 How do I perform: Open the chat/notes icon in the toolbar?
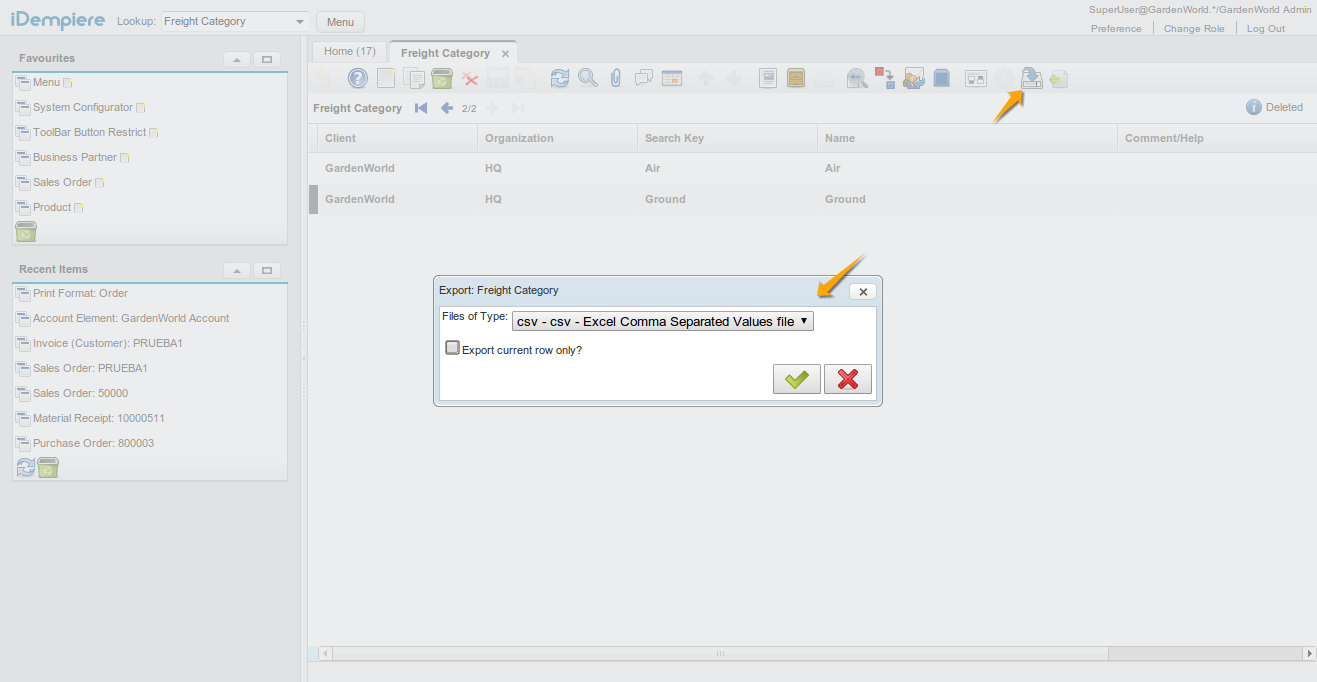click(642, 78)
